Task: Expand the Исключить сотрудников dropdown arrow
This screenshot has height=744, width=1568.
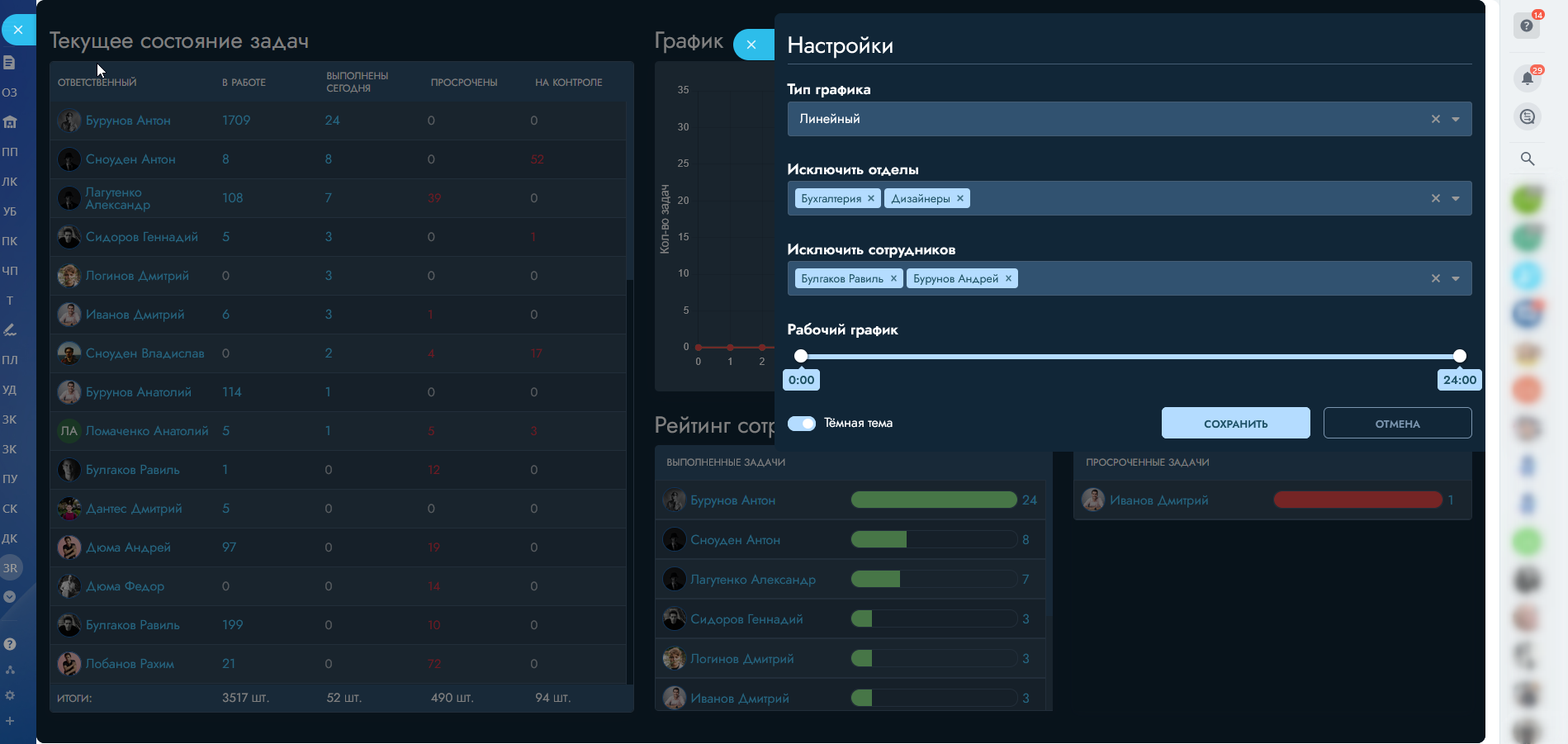Action: point(1456,278)
